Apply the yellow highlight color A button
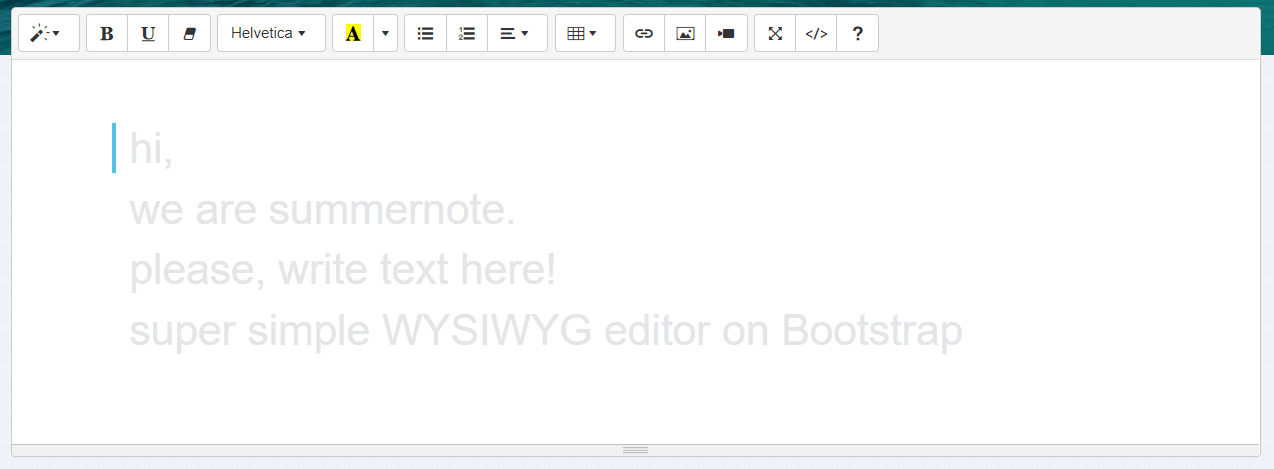1274x469 pixels. coord(352,33)
